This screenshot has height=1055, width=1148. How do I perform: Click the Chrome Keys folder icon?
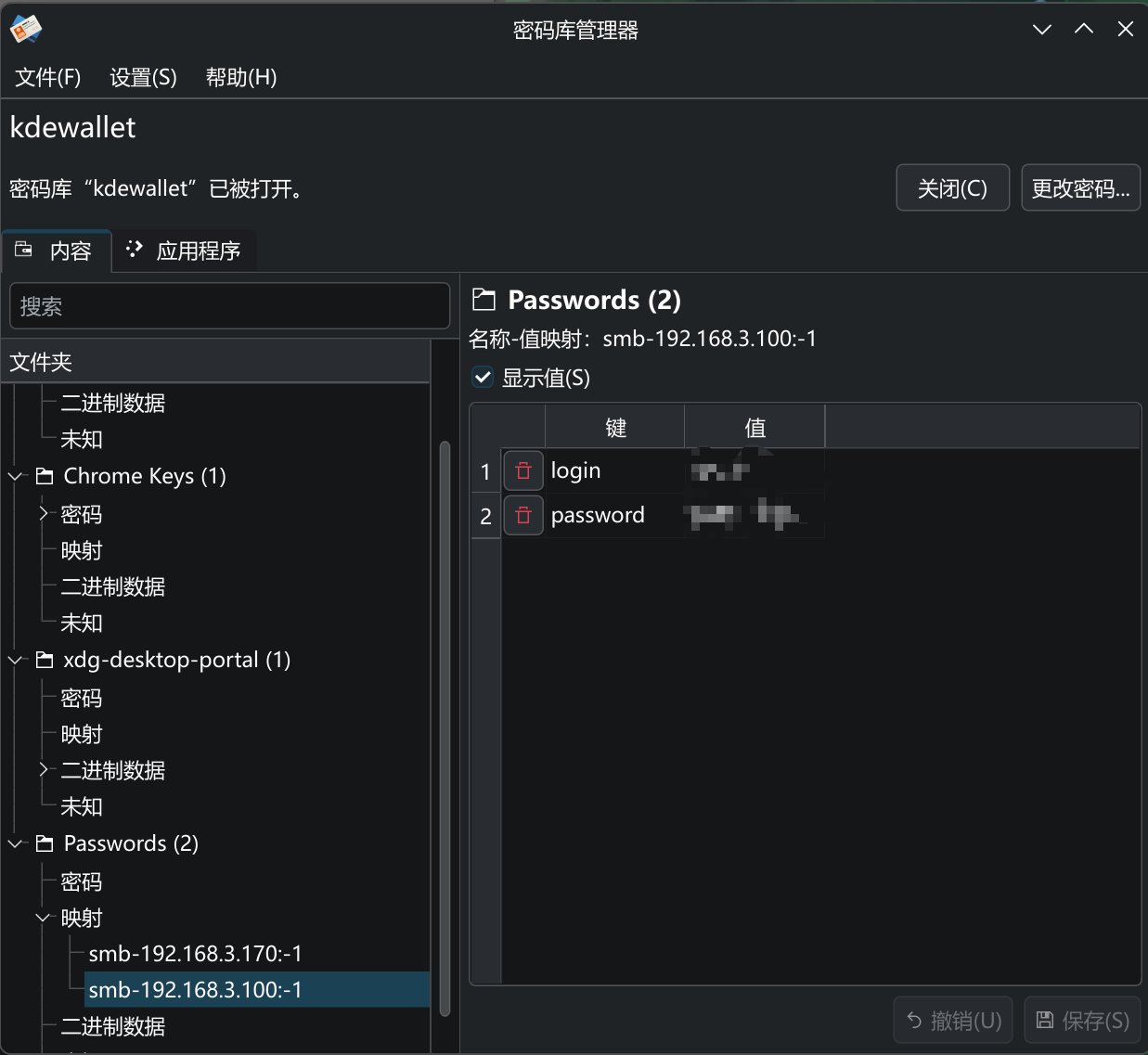[45, 476]
